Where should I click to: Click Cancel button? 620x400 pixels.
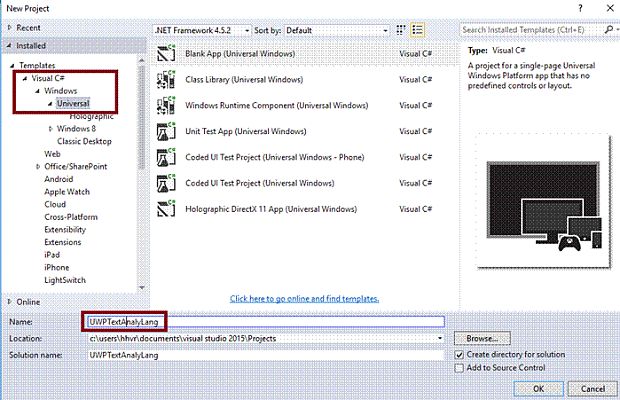click(x=592, y=389)
